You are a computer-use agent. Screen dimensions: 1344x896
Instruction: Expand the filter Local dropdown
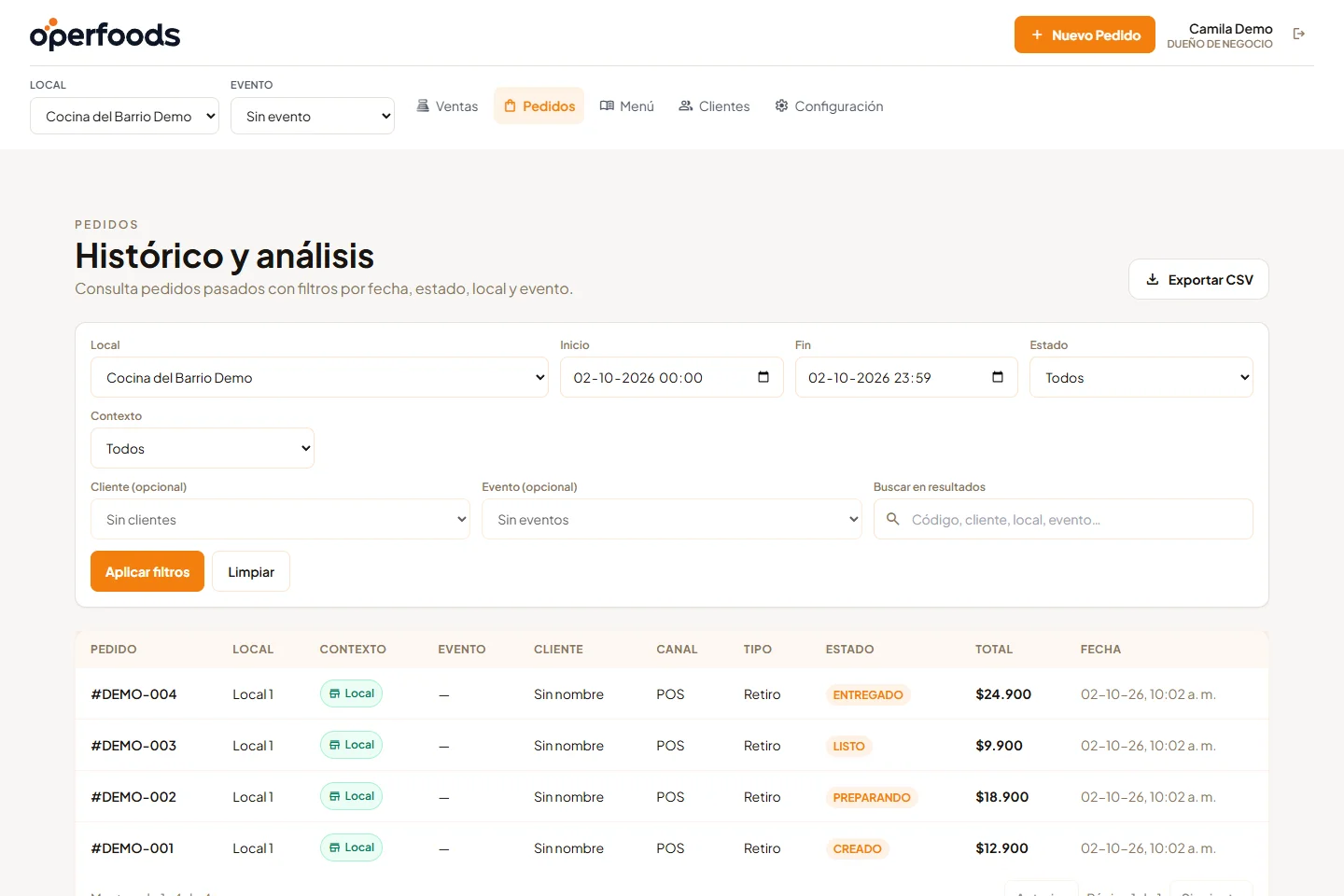(x=319, y=377)
